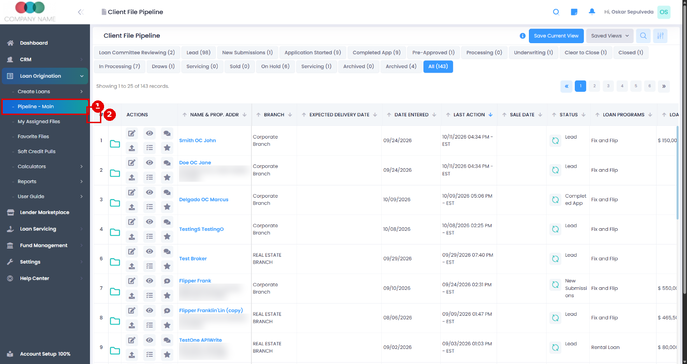687x364 pixels.
Task: Select the All (143) tab
Action: tap(438, 67)
